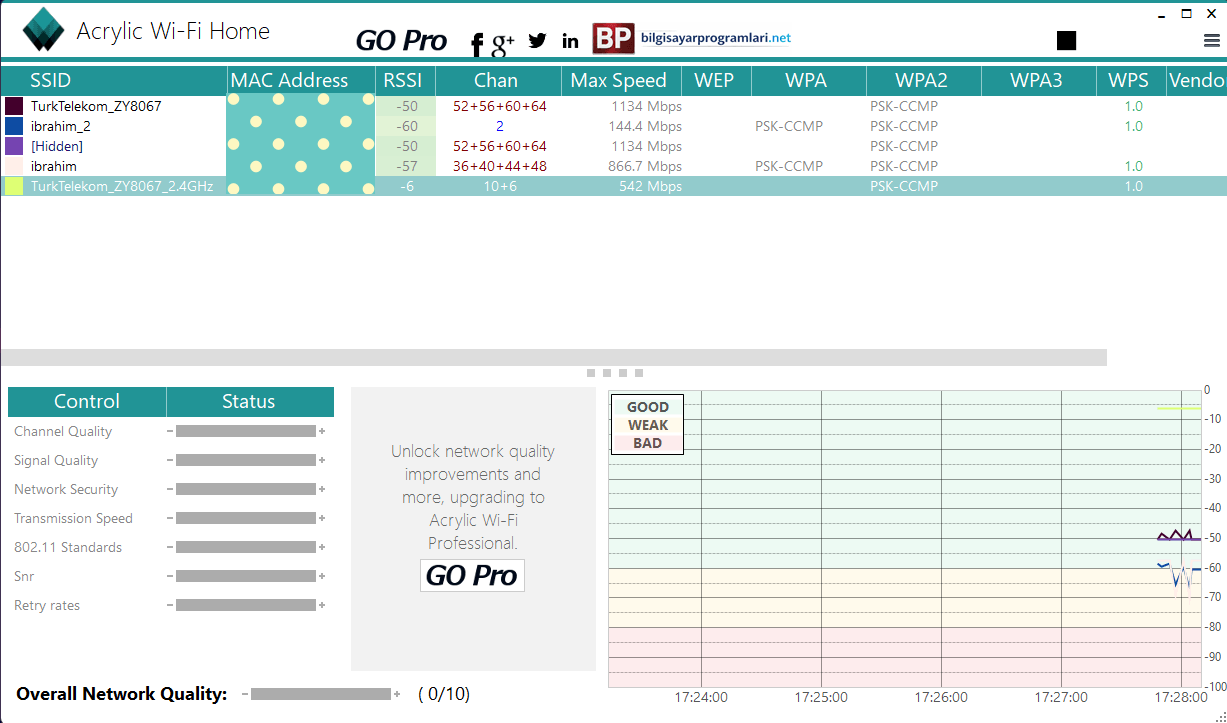Viewport: 1227px width, 723px height.
Task: Click the 144.4 Mbps speed value
Action: point(645,126)
